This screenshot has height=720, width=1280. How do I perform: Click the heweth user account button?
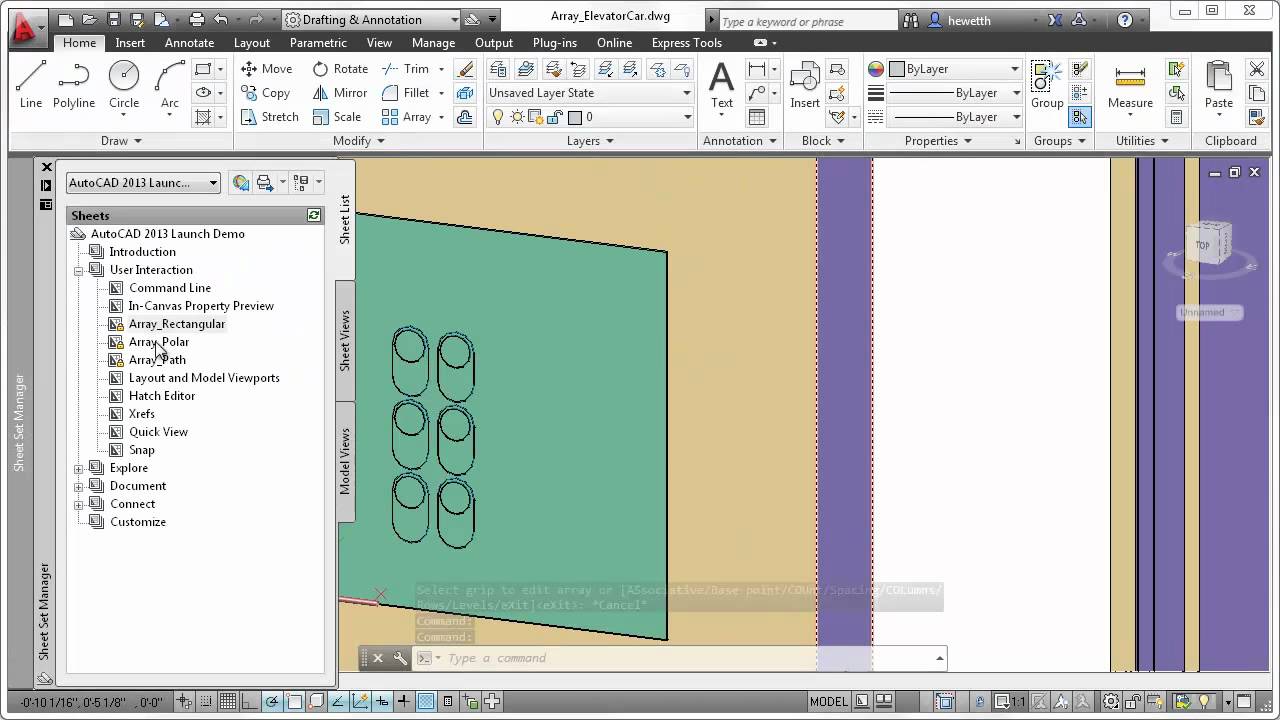point(960,20)
